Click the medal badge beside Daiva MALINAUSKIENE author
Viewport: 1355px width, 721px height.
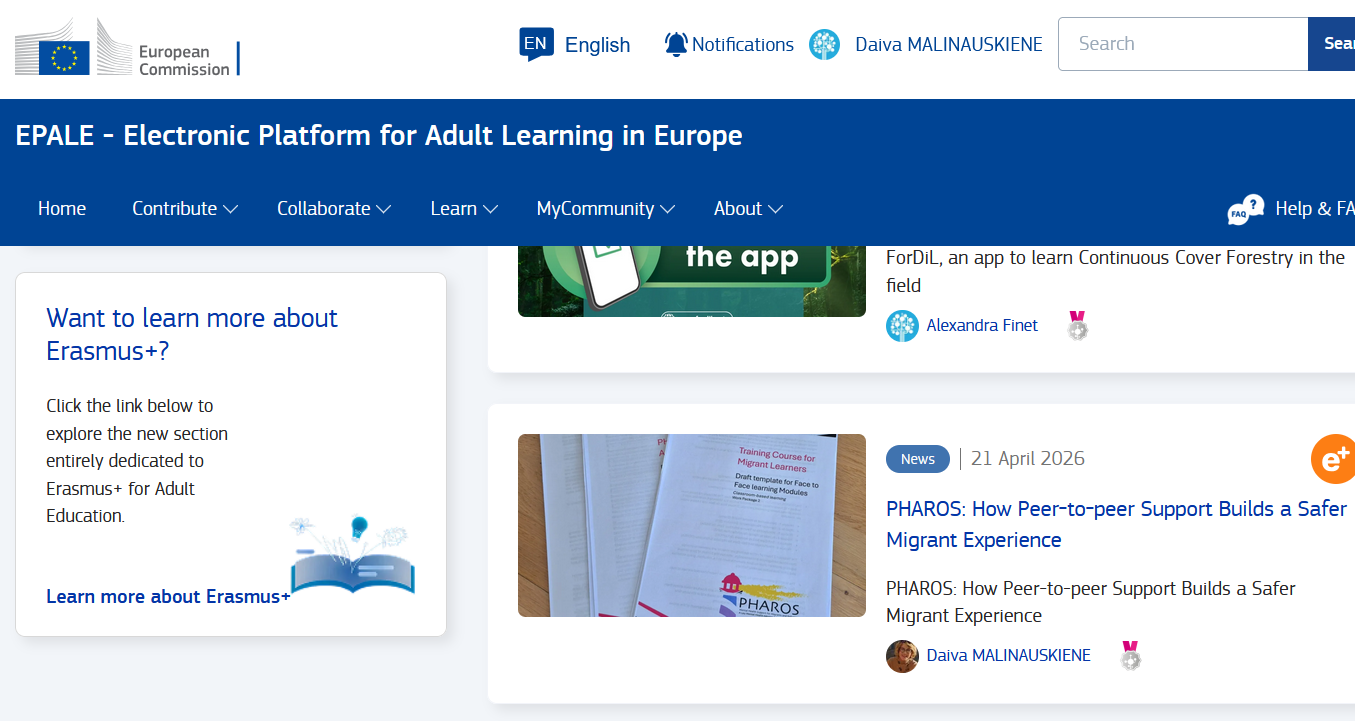[x=1130, y=655]
